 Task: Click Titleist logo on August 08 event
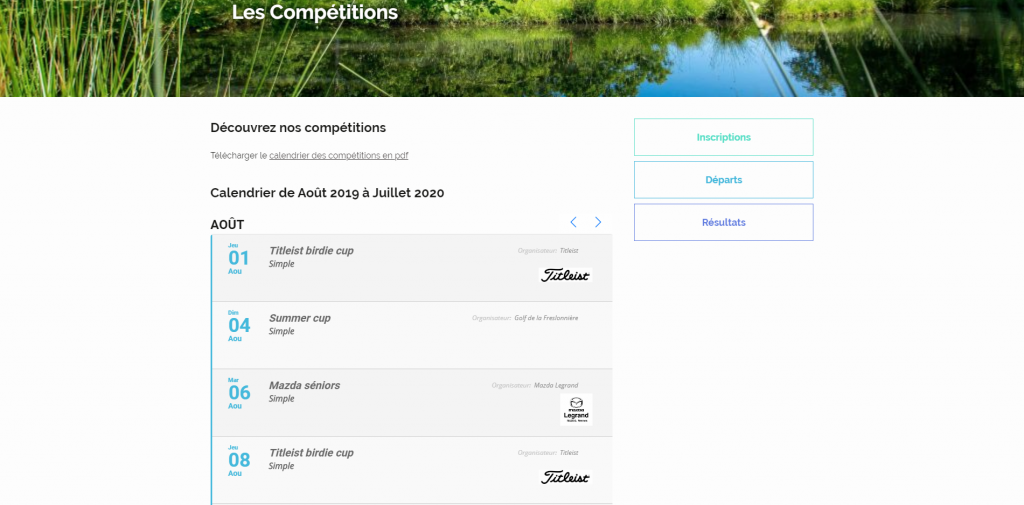click(x=566, y=477)
